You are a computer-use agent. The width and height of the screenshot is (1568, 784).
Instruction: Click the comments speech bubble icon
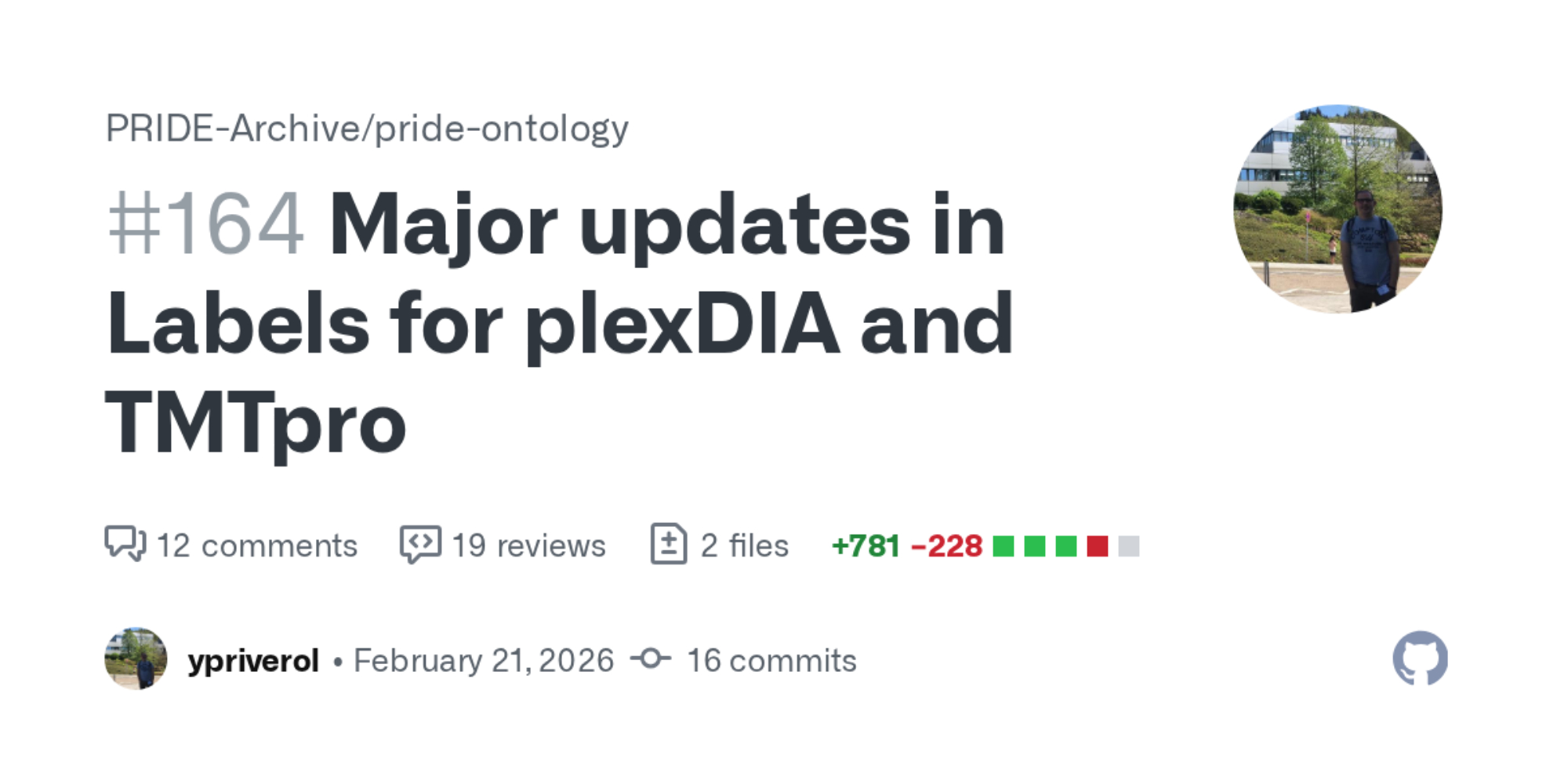click(125, 544)
